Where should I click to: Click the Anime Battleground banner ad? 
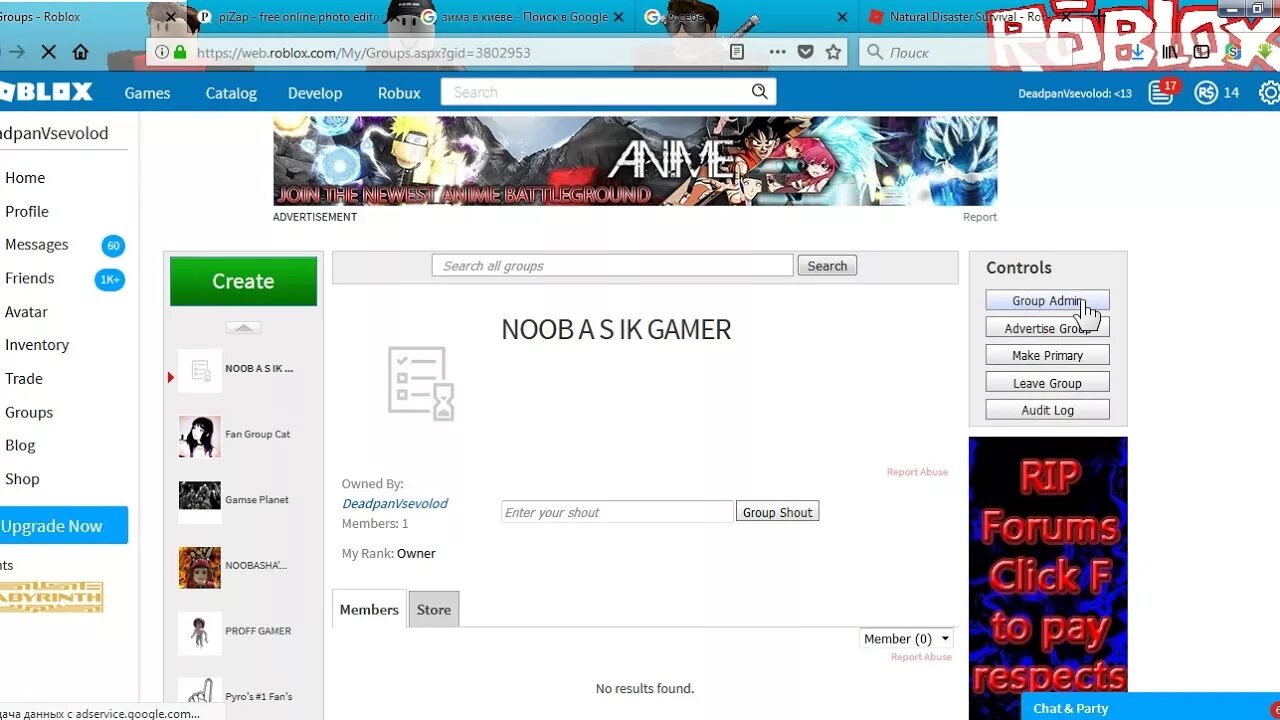click(x=635, y=161)
